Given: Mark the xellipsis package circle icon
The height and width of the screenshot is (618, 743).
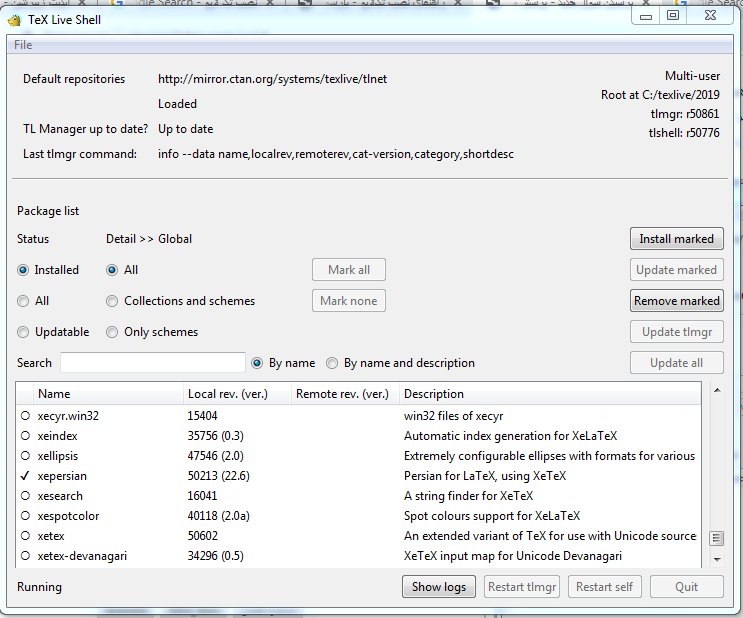Looking at the screenshot, I should click(x=26, y=456).
